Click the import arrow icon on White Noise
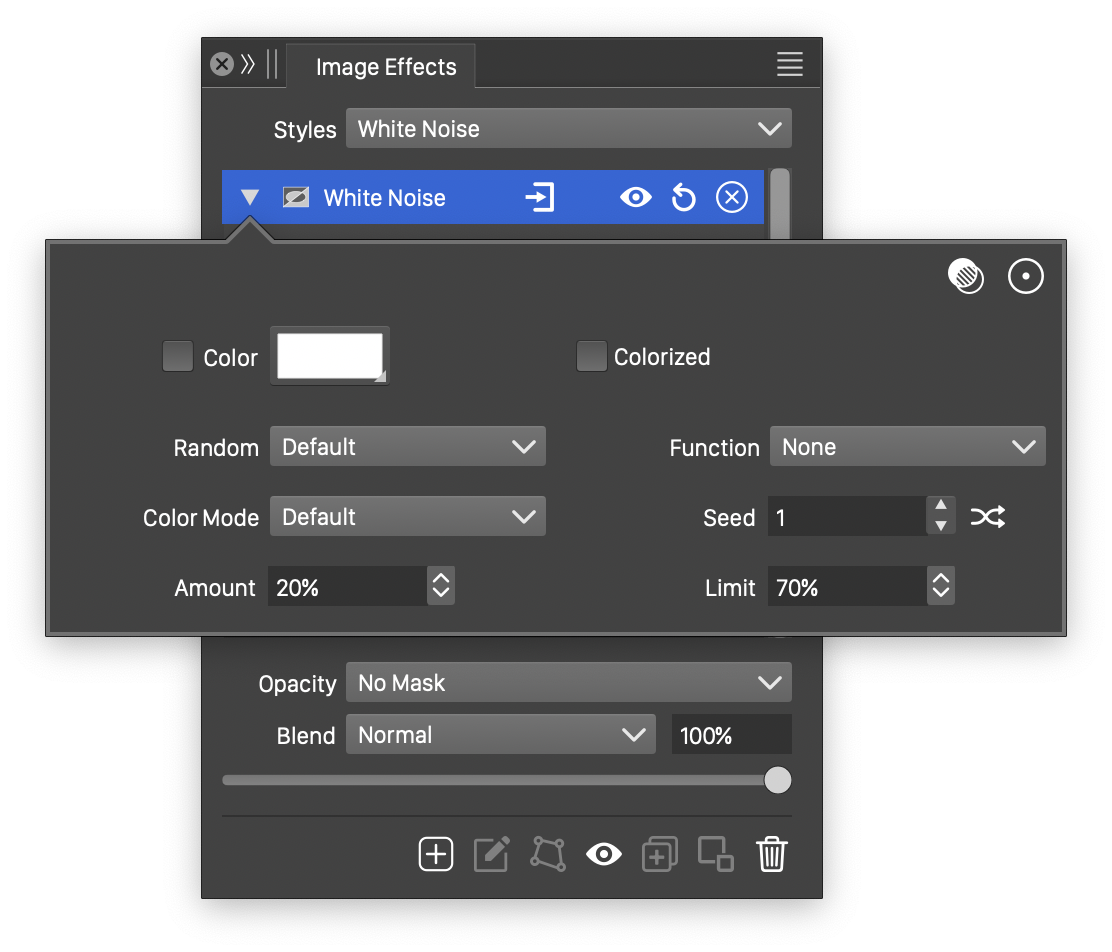 tap(540, 198)
